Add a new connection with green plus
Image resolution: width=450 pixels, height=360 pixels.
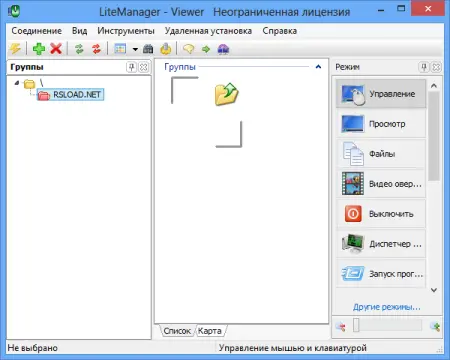tap(39, 49)
